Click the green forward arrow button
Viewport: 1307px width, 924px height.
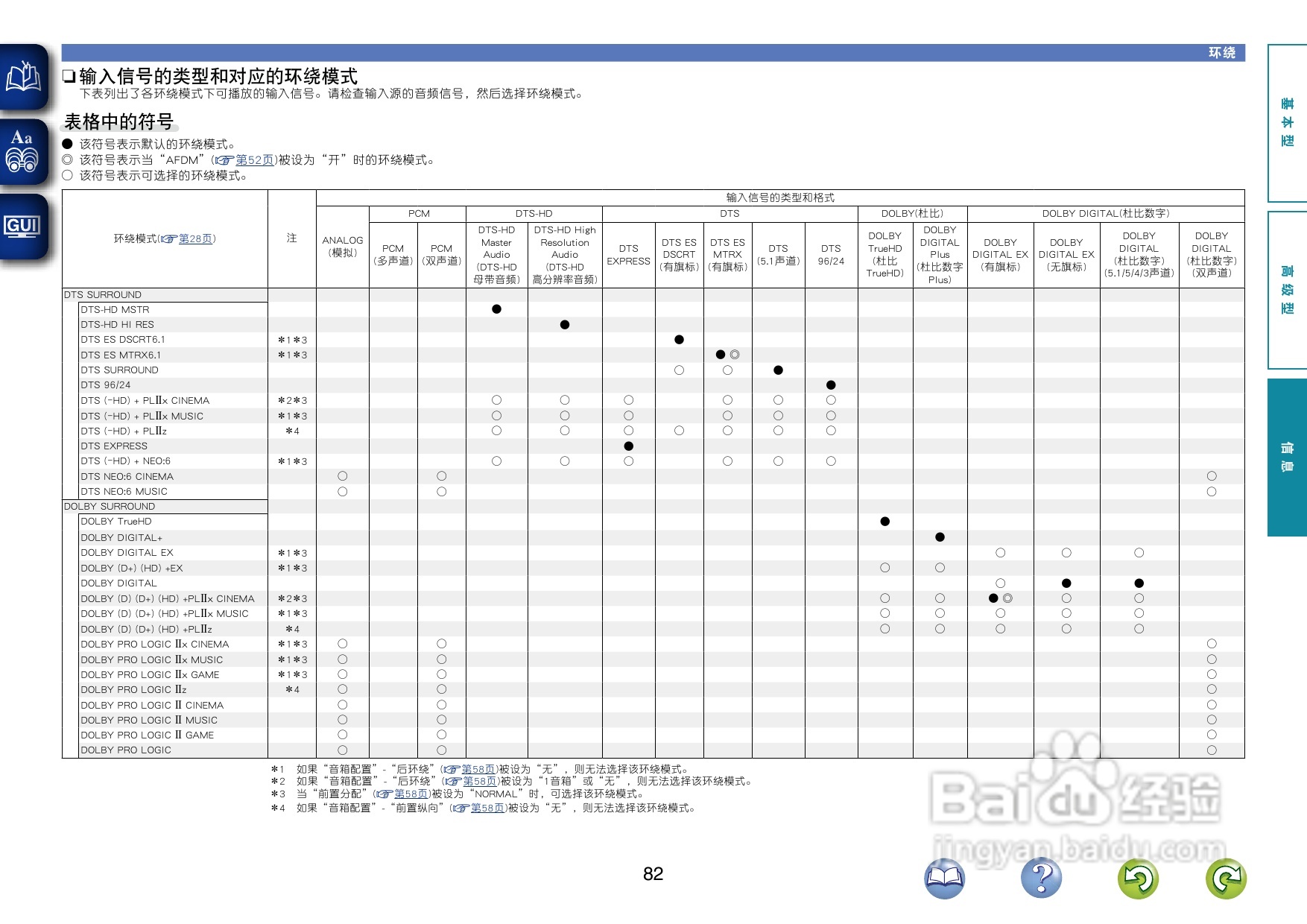(1226, 878)
